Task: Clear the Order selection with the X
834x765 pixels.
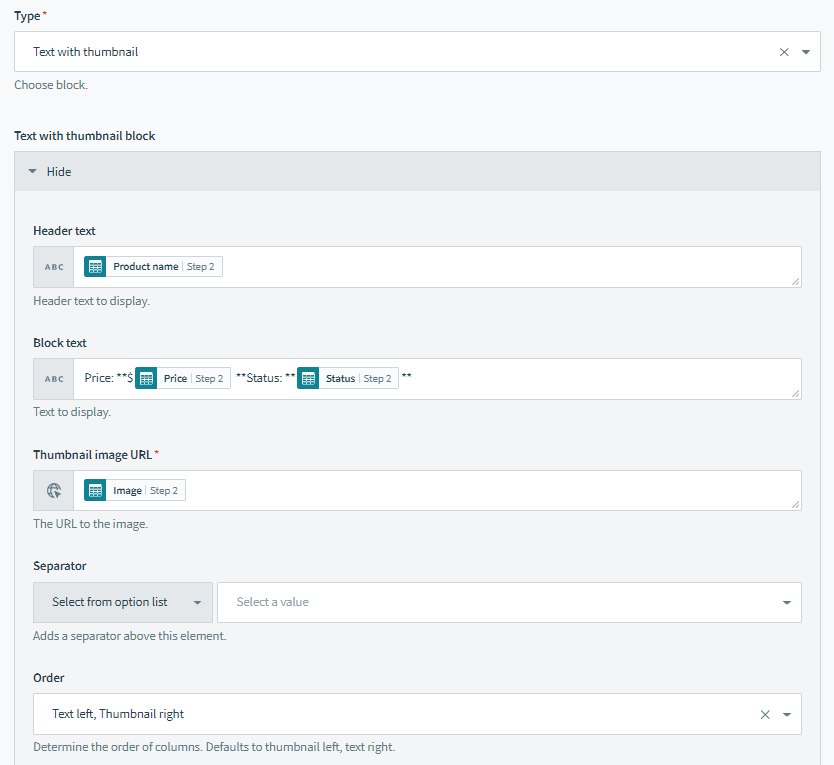Action: click(x=765, y=715)
